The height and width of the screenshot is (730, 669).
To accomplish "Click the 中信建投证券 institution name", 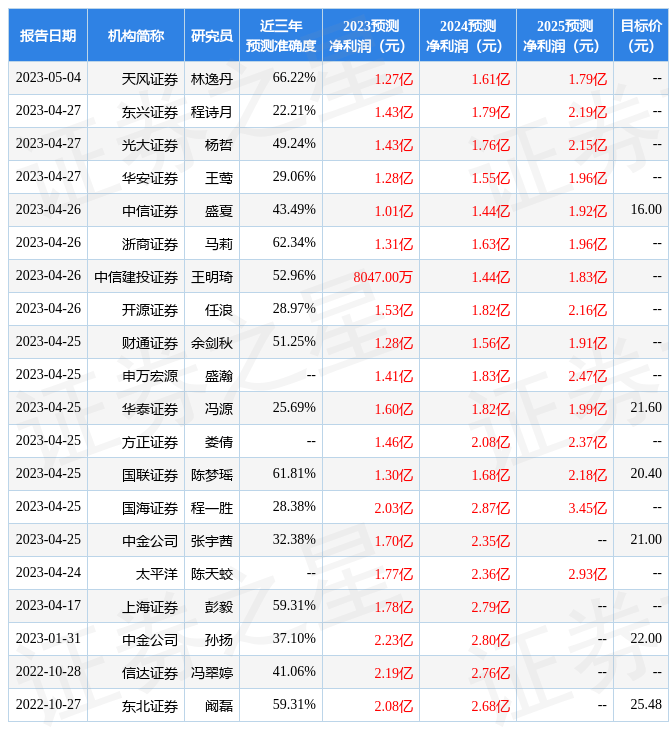I will (x=136, y=277).
